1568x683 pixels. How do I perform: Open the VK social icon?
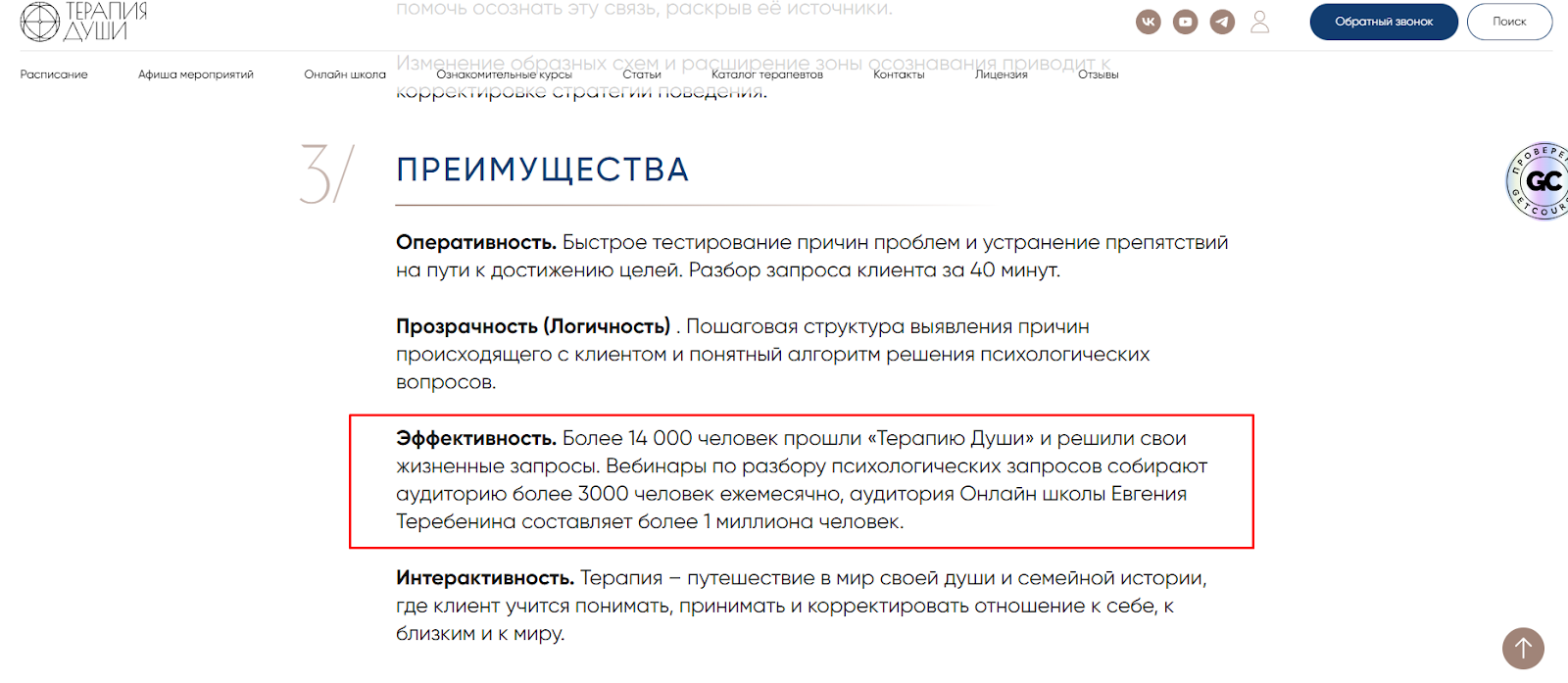1149,22
